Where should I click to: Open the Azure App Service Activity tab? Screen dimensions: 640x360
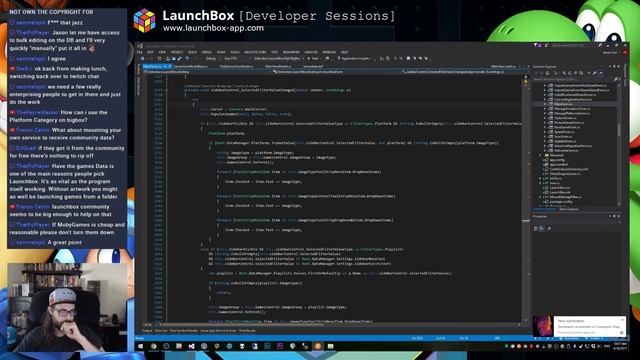[218, 331]
